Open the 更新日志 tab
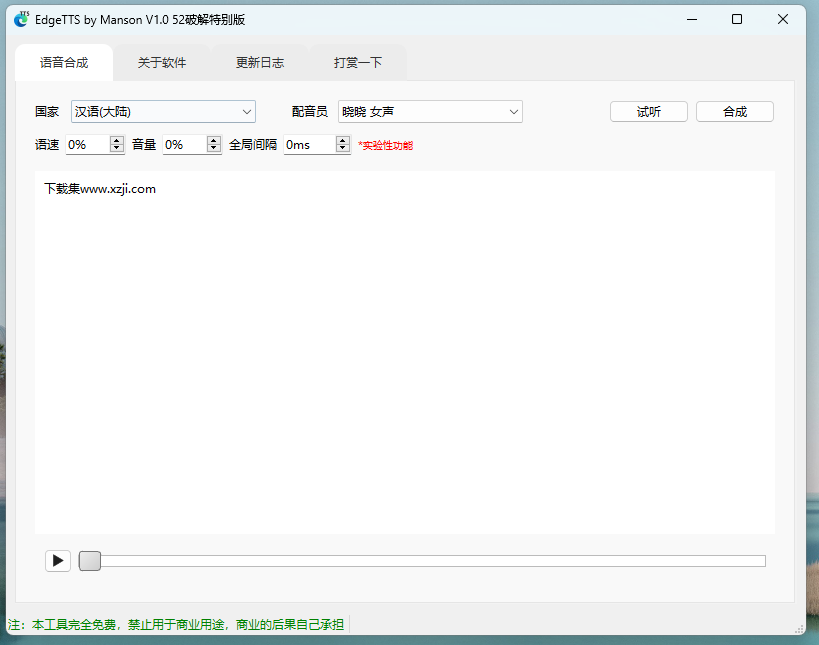Image resolution: width=819 pixels, height=645 pixels. (x=260, y=63)
